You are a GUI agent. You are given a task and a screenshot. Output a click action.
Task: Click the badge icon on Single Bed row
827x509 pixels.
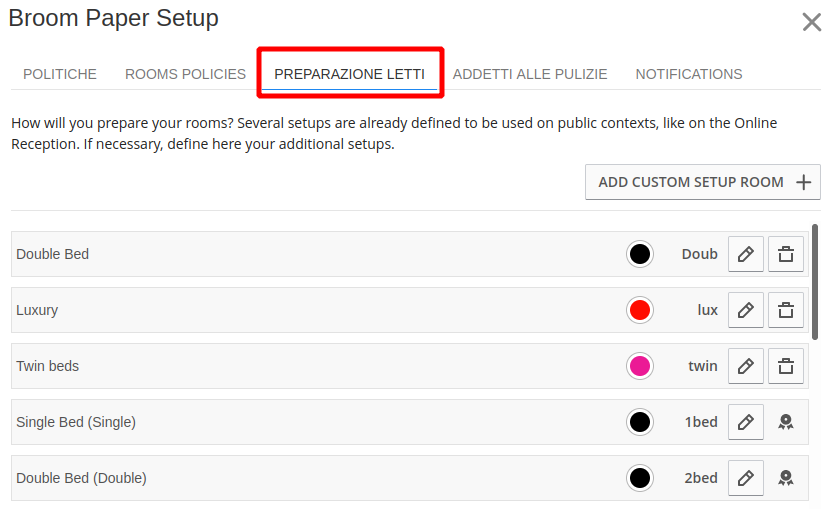pos(785,422)
